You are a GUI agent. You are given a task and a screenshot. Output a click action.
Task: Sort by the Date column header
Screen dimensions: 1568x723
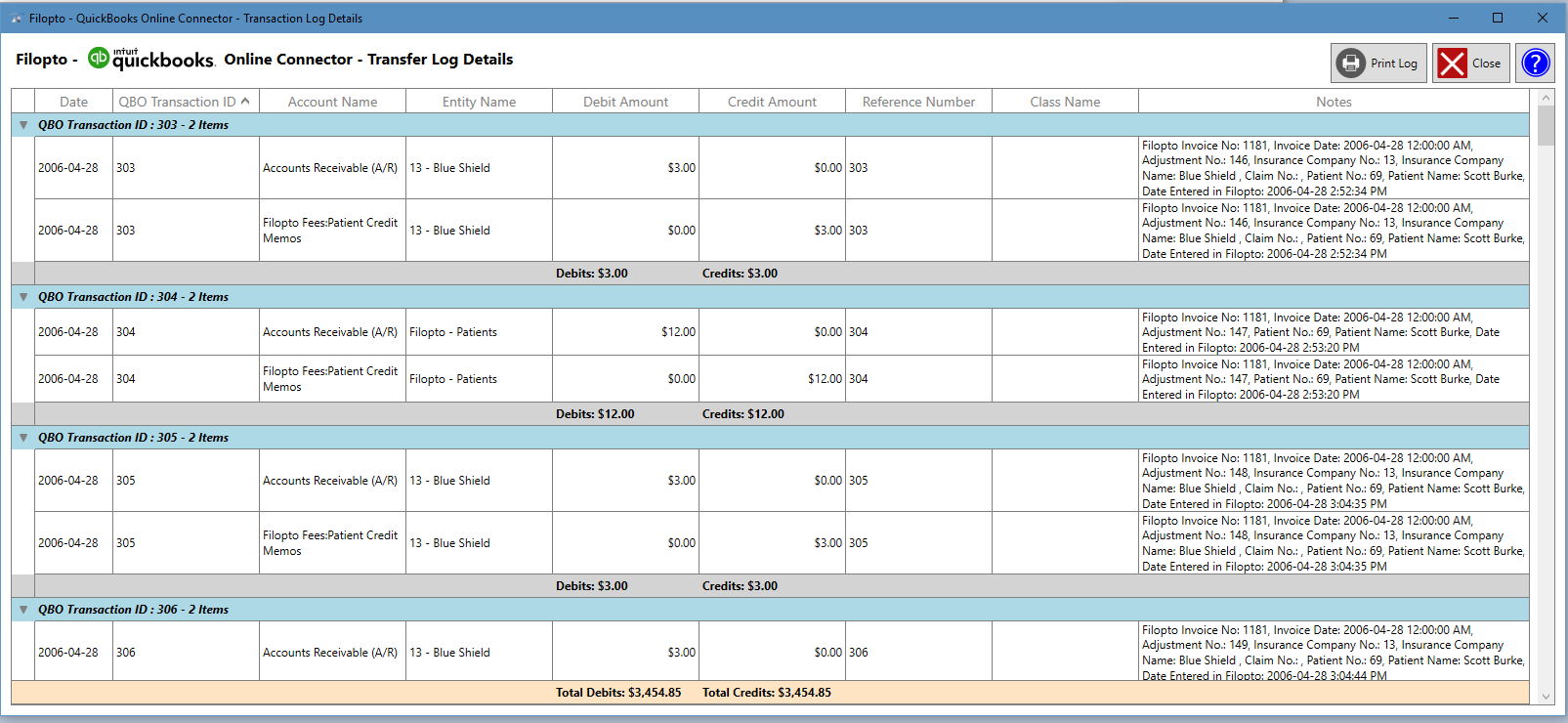[73, 102]
